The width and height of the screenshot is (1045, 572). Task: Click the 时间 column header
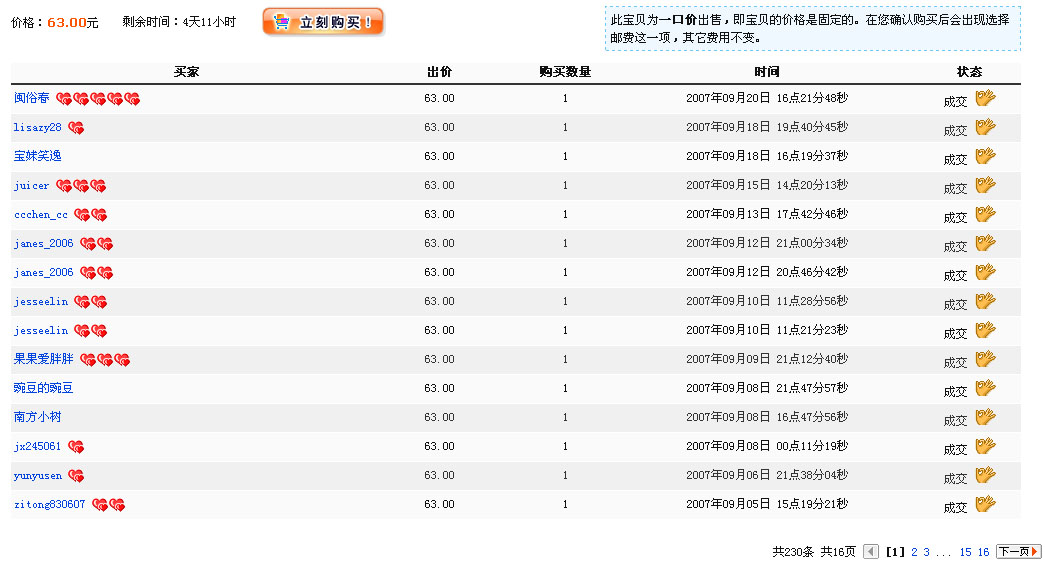pos(767,72)
